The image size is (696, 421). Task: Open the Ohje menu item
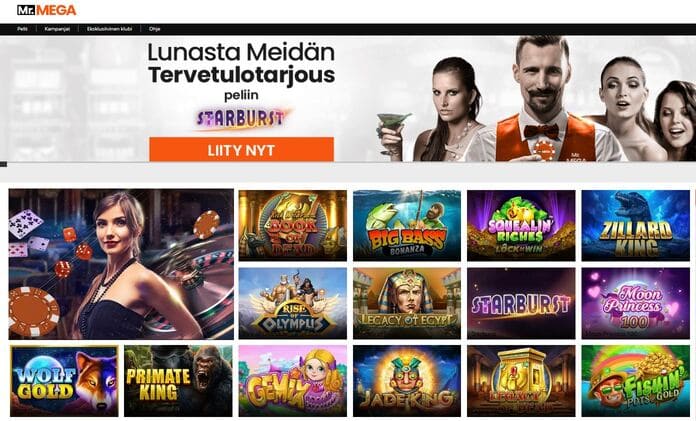click(x=154, y=29)
